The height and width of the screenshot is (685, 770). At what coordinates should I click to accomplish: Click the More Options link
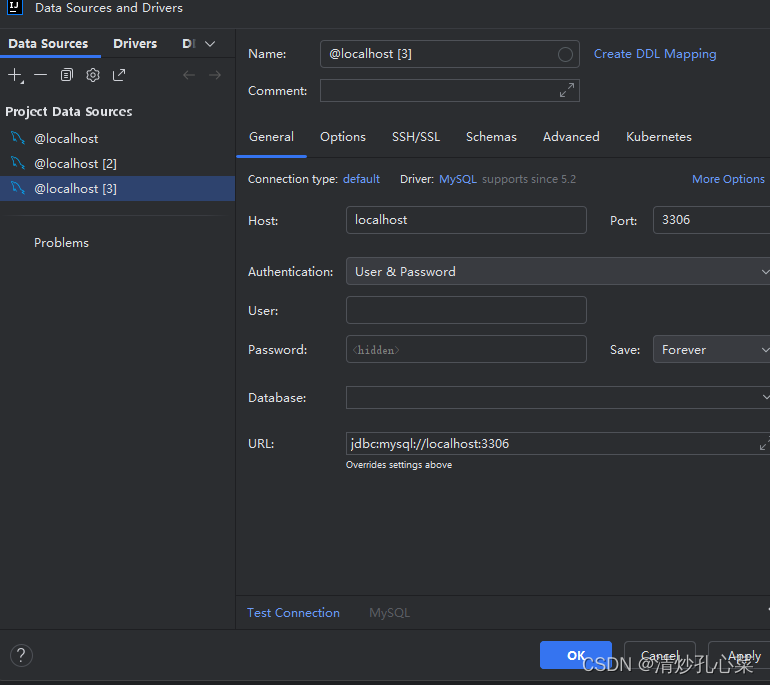728,179
